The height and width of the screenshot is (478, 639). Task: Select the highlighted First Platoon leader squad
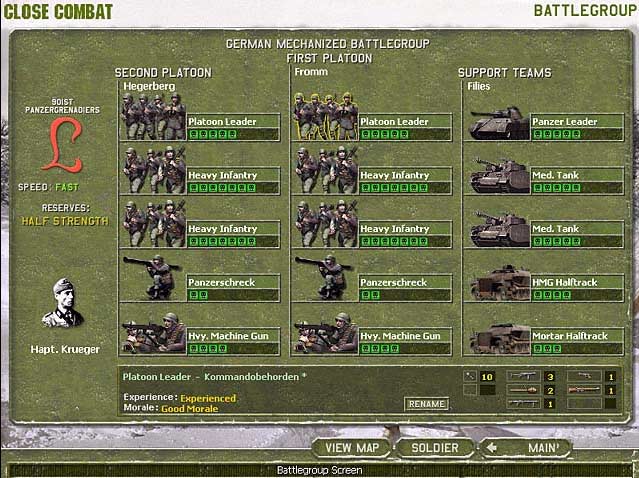pos(324,118)
